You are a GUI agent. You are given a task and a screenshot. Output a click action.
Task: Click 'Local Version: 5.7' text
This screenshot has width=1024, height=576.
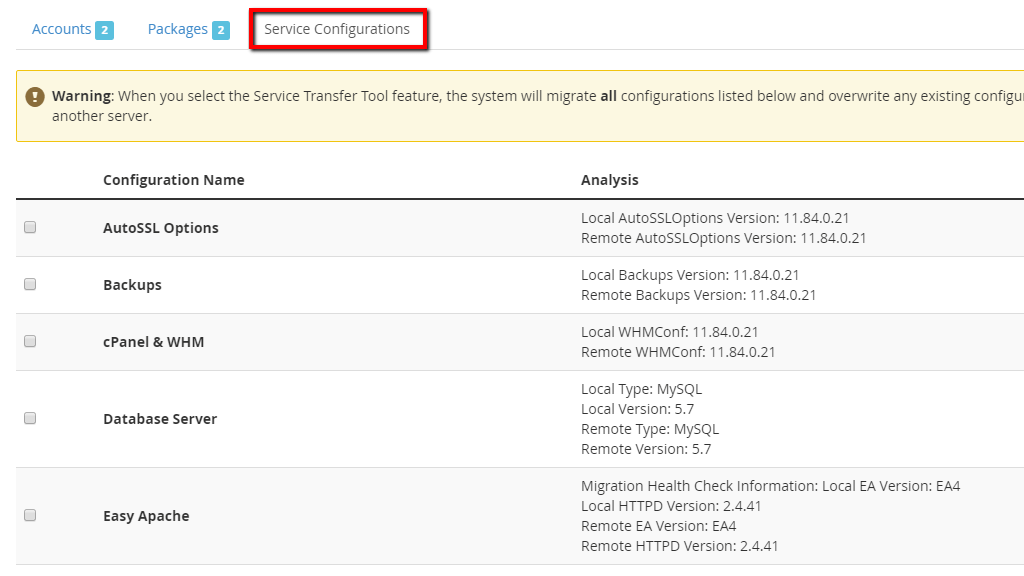(x=637, y=409)
